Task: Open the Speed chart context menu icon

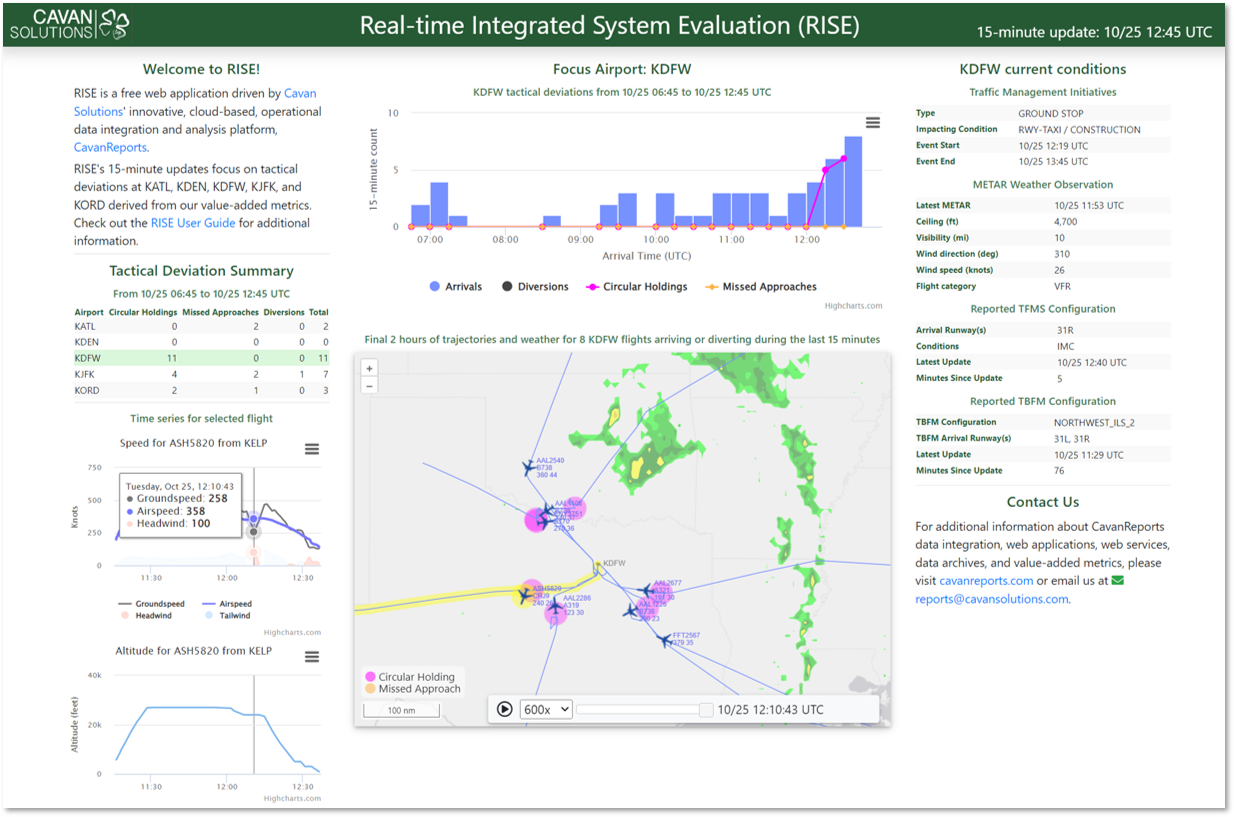Action: click(x=311, y=450)
